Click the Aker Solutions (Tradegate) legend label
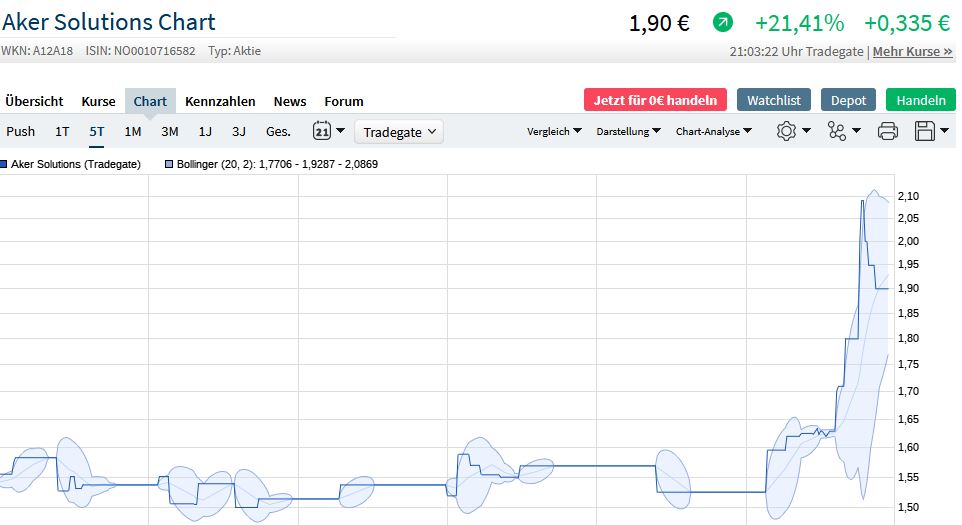 click(x=76, y=164)
